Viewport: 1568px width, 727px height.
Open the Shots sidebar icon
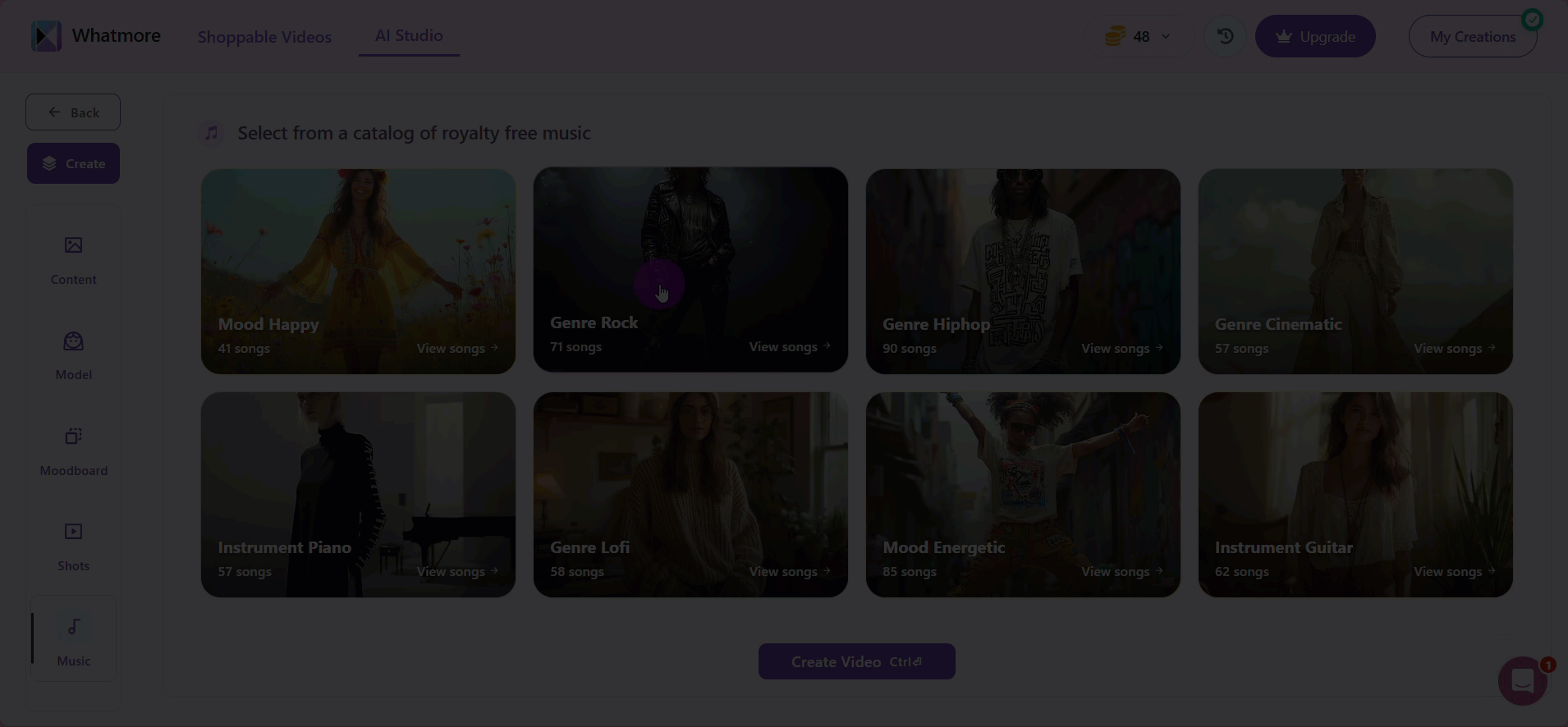[73, 532]
